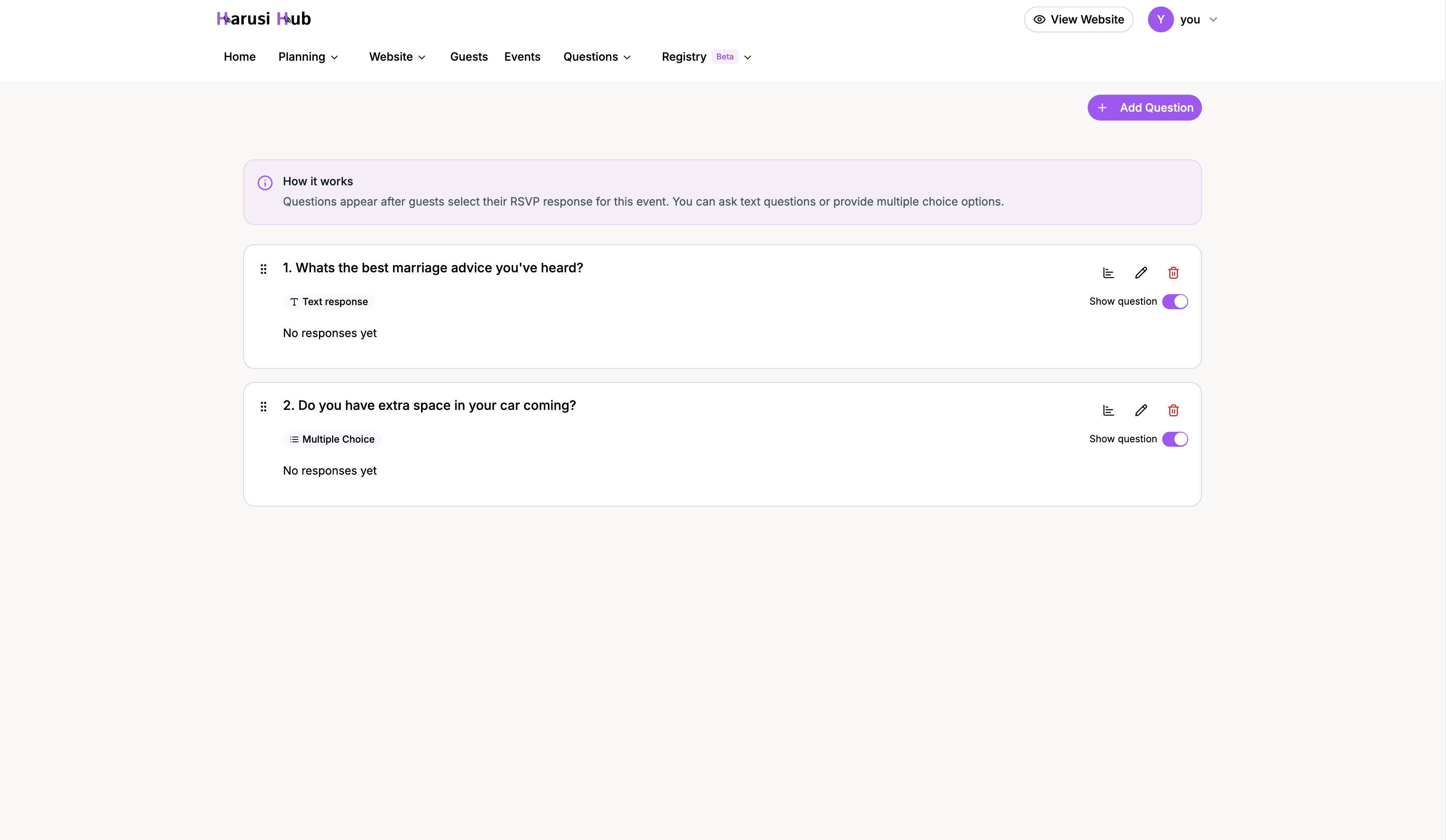
Task: Open response results for question 1
Action: coord(1108,272)
